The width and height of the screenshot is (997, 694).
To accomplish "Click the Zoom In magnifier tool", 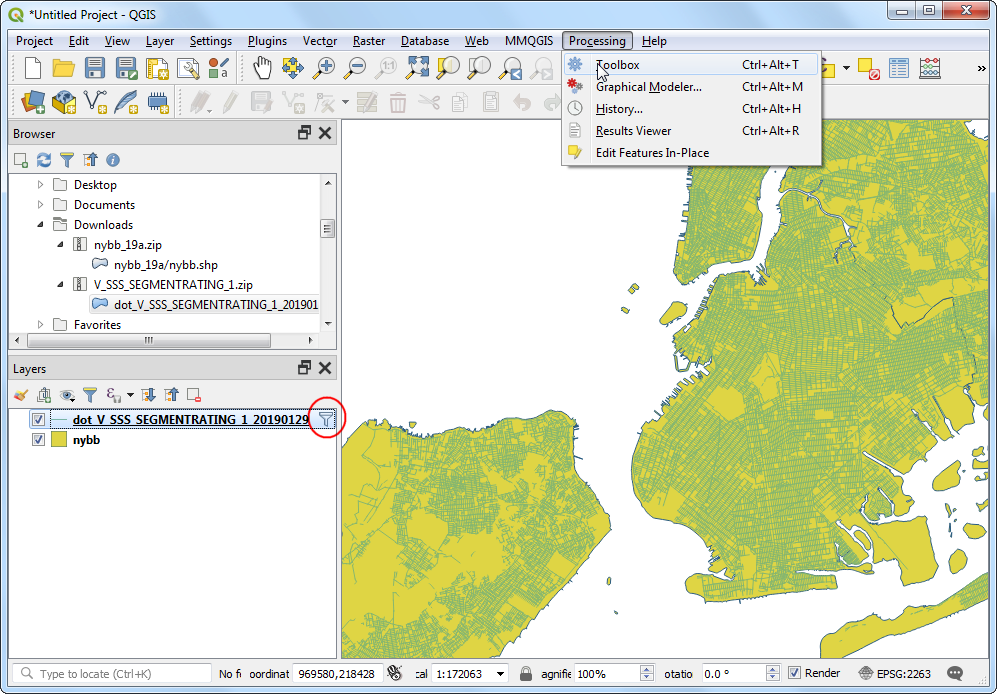I will pyautogui.click(x=324, y=68).
